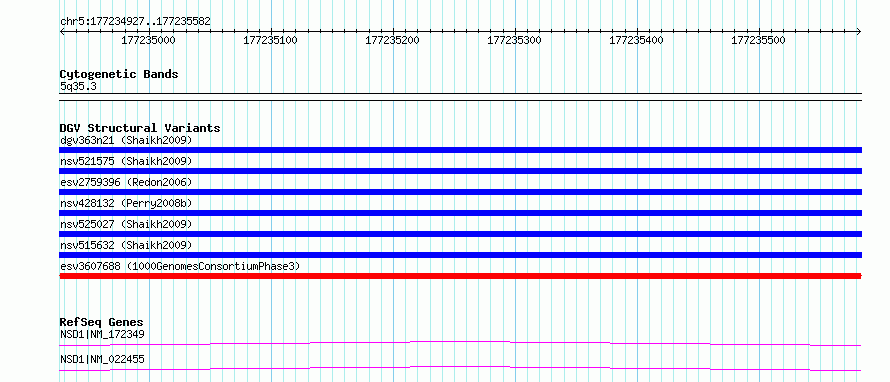Image resolution: width=890 pixels, height=382 pixels.
Task: Click the NSD1|NM_172349 gene label
Action: (x=102, y=334)
